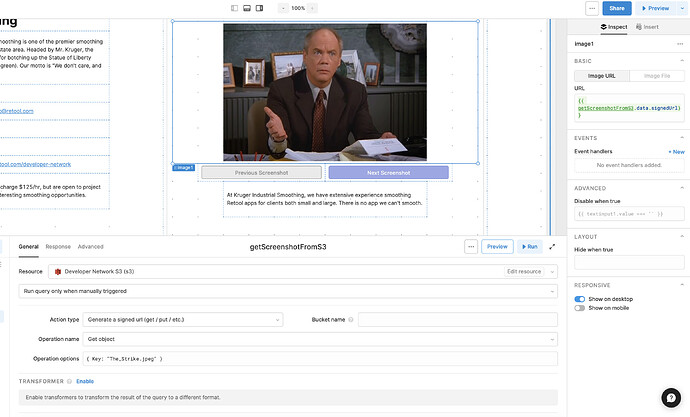
Task: Click the getScreenshotFromS3 query name
Action: (288, 247)
